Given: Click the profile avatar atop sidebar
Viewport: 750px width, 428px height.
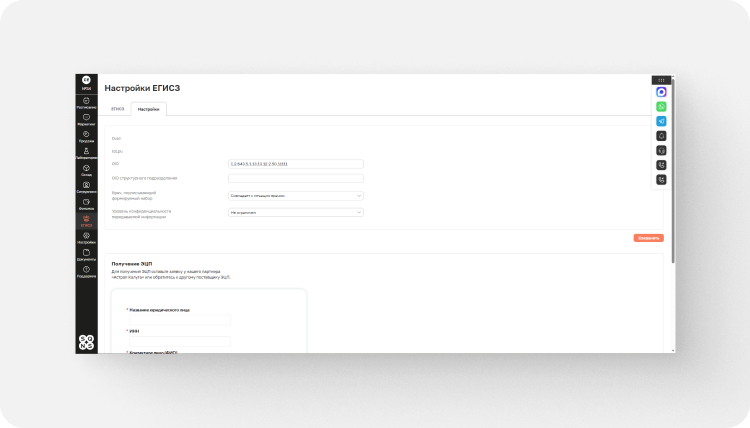Looking at the screenshot, I should [86, 80].
